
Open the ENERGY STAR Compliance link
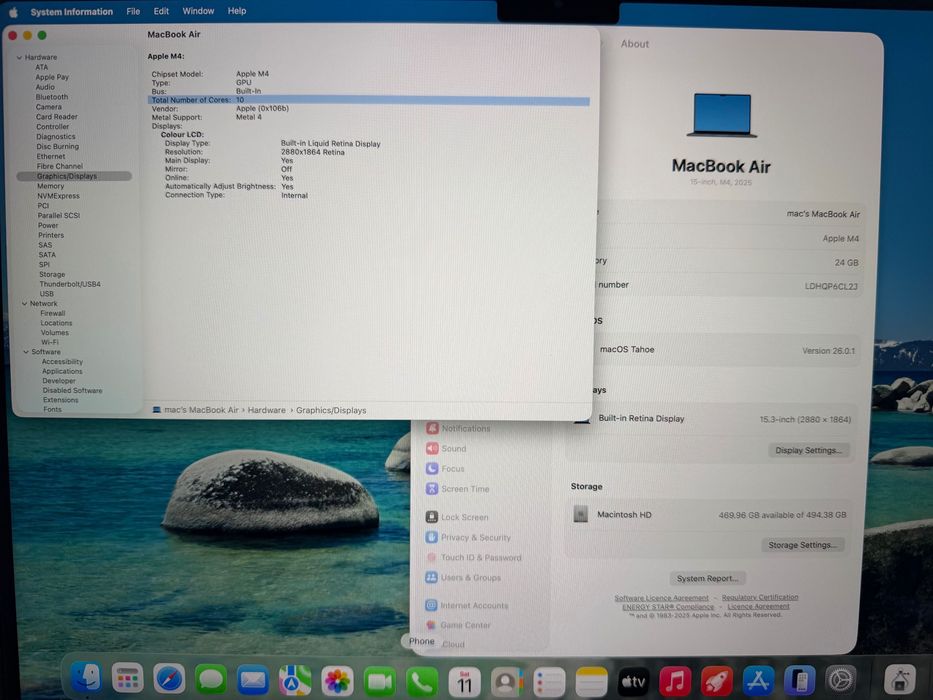pyautogui.click(x=668, y=607)
